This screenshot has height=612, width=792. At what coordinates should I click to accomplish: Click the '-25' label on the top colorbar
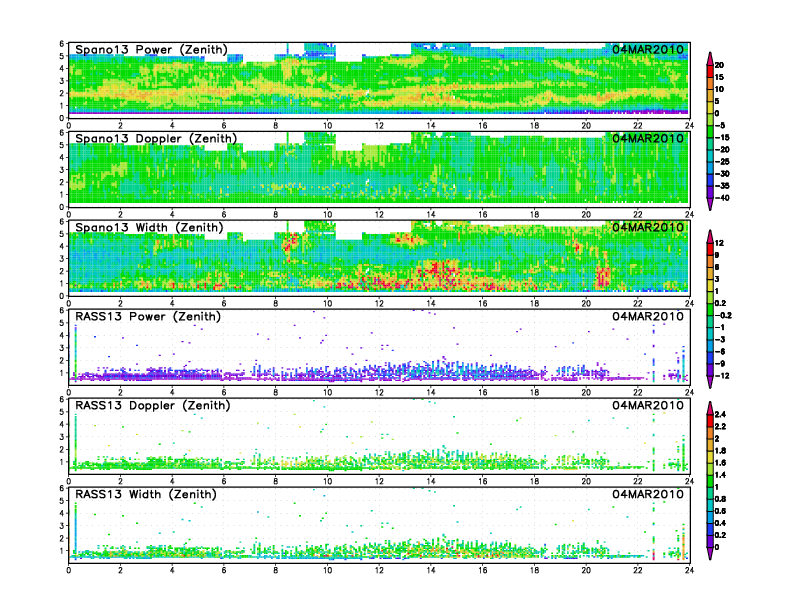(722, 162)
